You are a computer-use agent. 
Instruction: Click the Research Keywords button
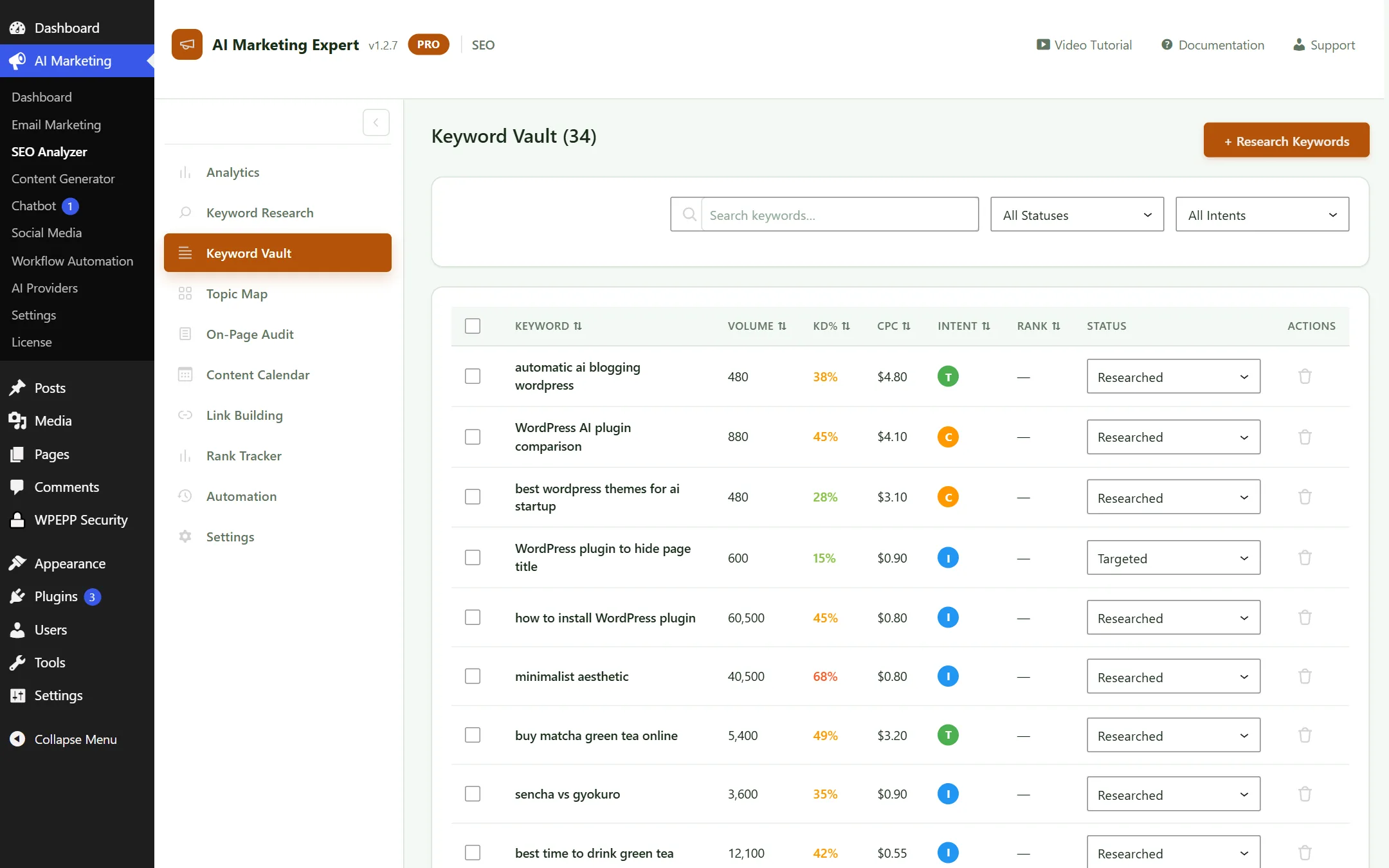coord(1286,140)
